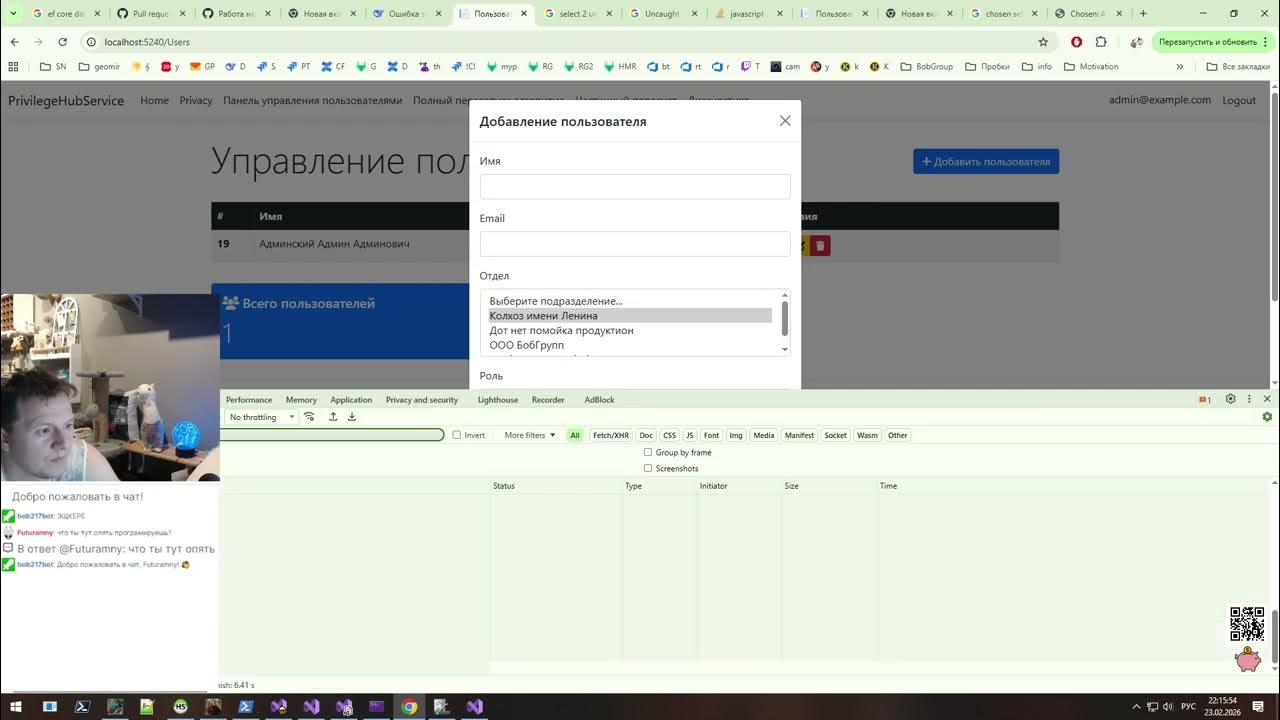Filter requests by Img
The width and height of the screenshot is (1280, 720).
(x=736, y=435)
